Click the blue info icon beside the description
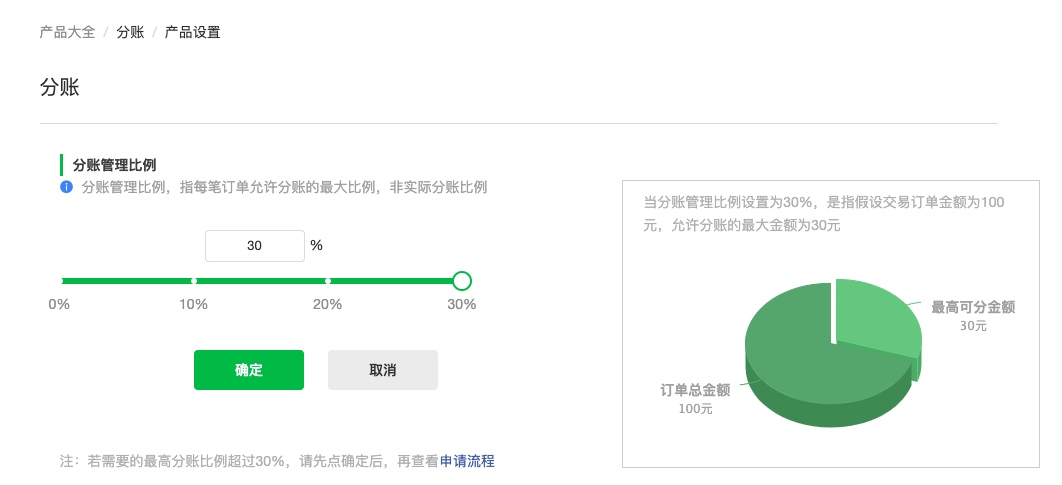Viewport: 1062px width, 485px height. click(x=66, y=187)
